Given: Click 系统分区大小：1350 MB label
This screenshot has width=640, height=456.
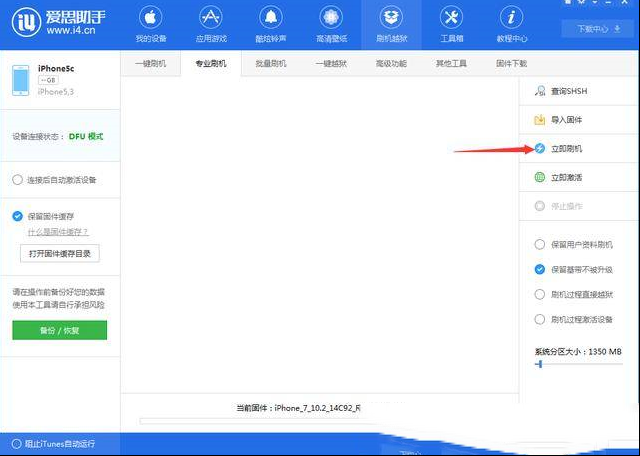Looking at the screenshot, I should coord(578,351).
